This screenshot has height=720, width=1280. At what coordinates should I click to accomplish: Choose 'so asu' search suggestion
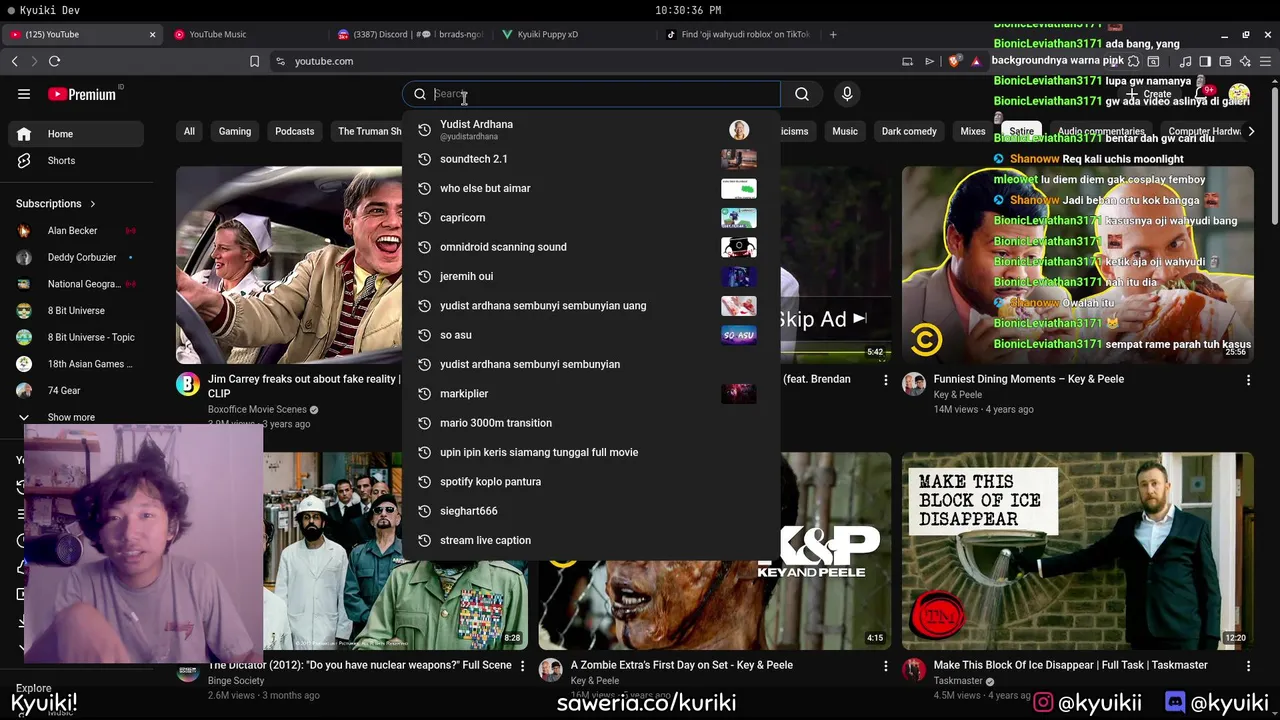[x=591, y=335]
